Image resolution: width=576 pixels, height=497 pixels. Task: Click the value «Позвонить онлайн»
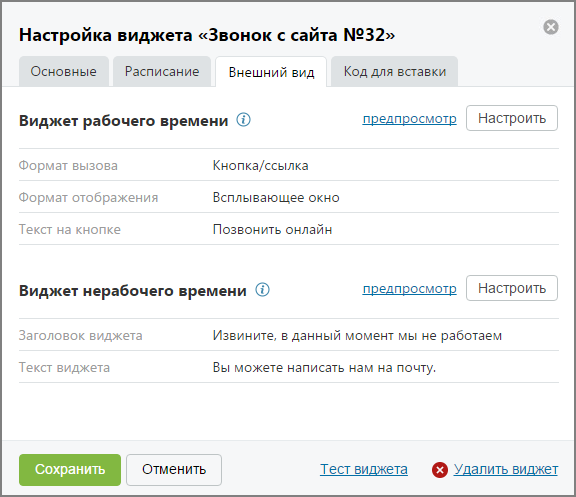pyautogui.click(x=272, y=230)
